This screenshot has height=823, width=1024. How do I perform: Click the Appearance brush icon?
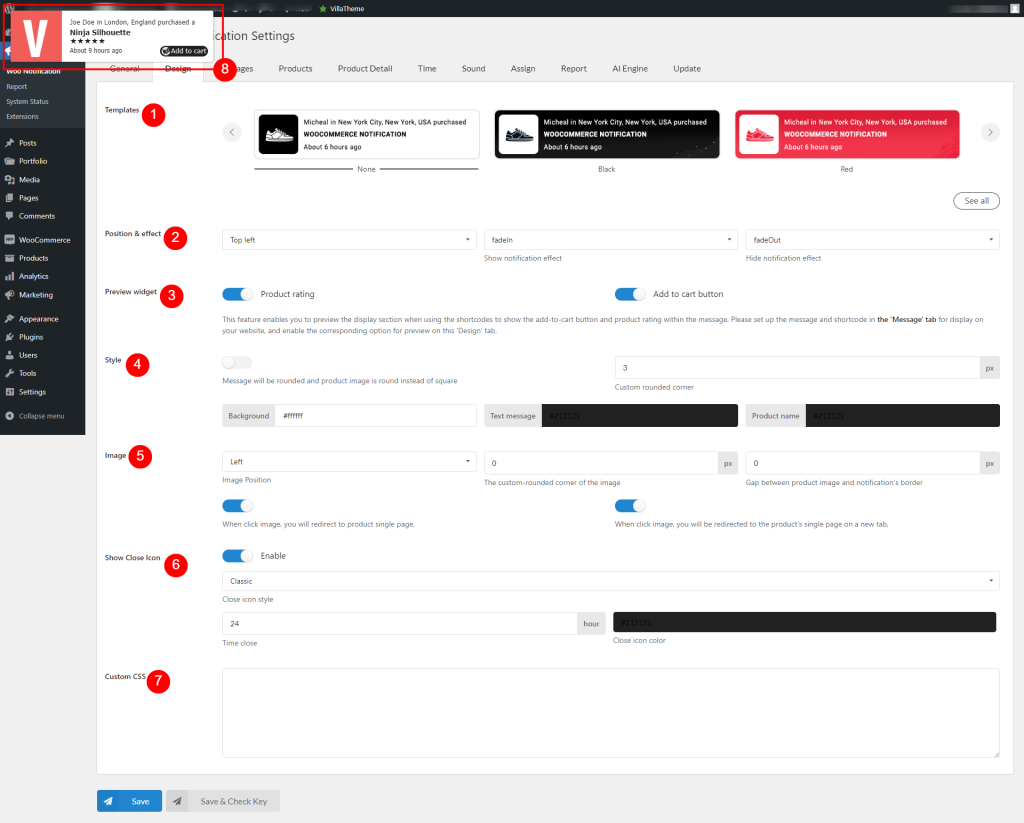(x=10, y=319)
